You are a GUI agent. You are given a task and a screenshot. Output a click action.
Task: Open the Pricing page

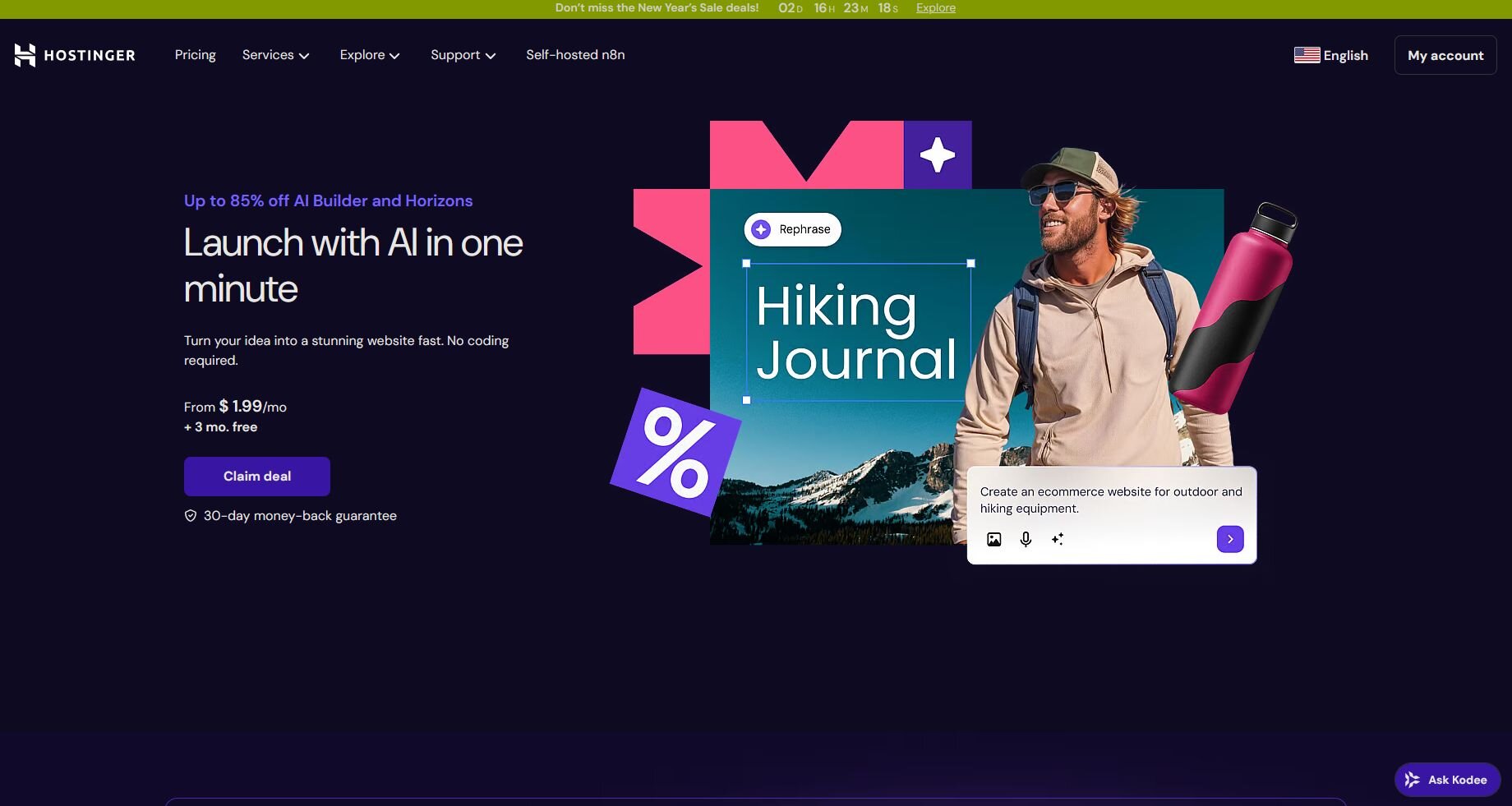tap(196, 55)
